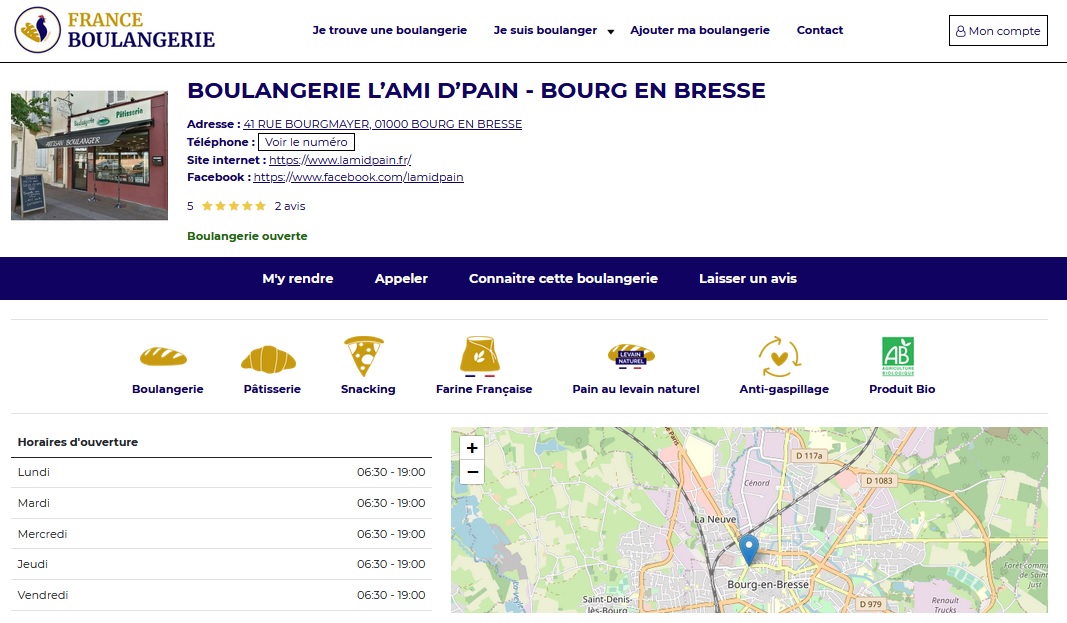Open Je trouve une boulangerie menu
This screenshot has height=623, width=1067.
(389, 30)
